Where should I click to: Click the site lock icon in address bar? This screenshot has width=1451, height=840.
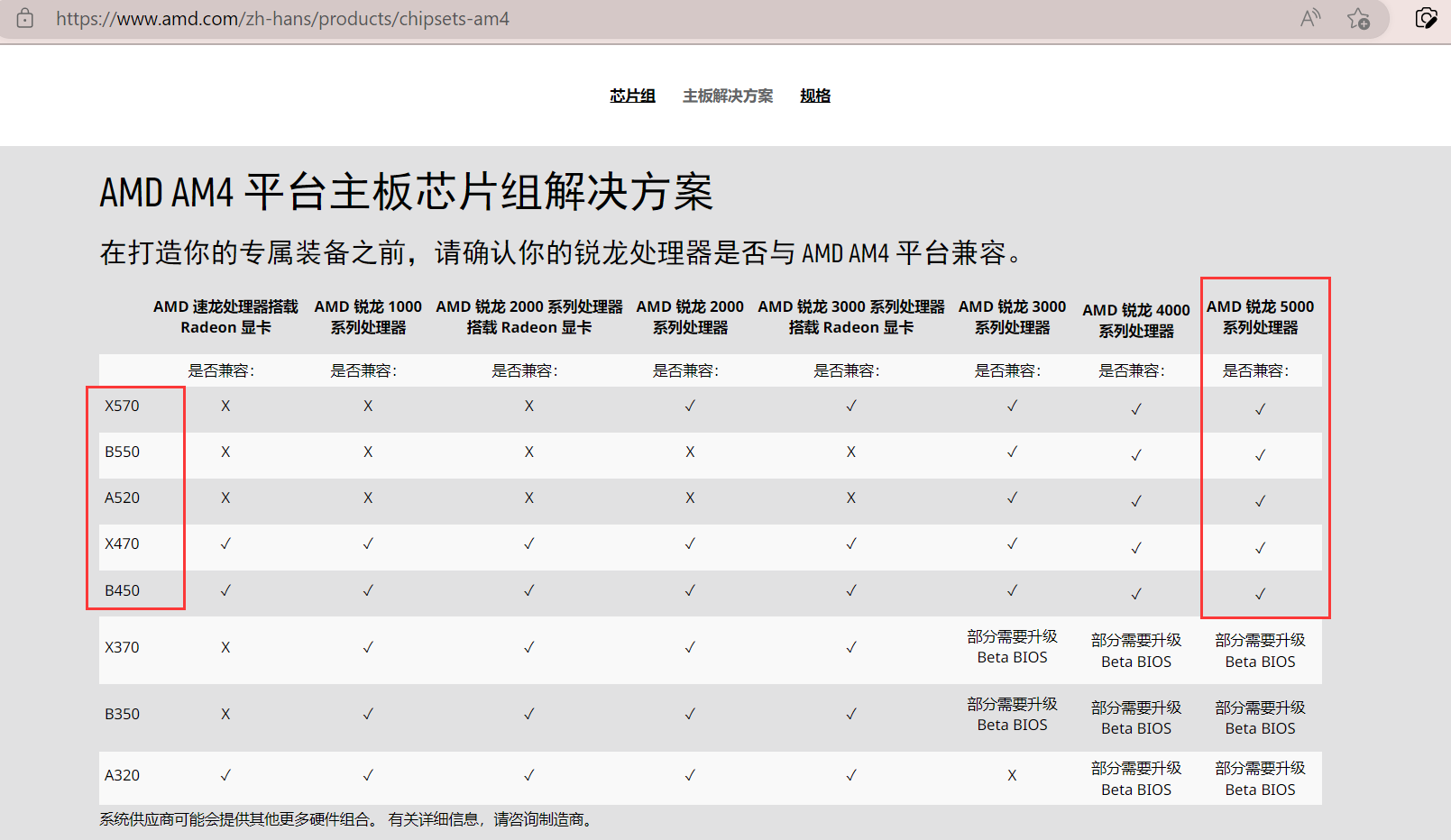tap(25, 18)
